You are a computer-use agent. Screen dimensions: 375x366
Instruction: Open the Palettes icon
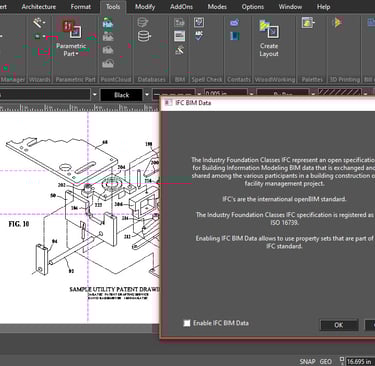[308, 22]
